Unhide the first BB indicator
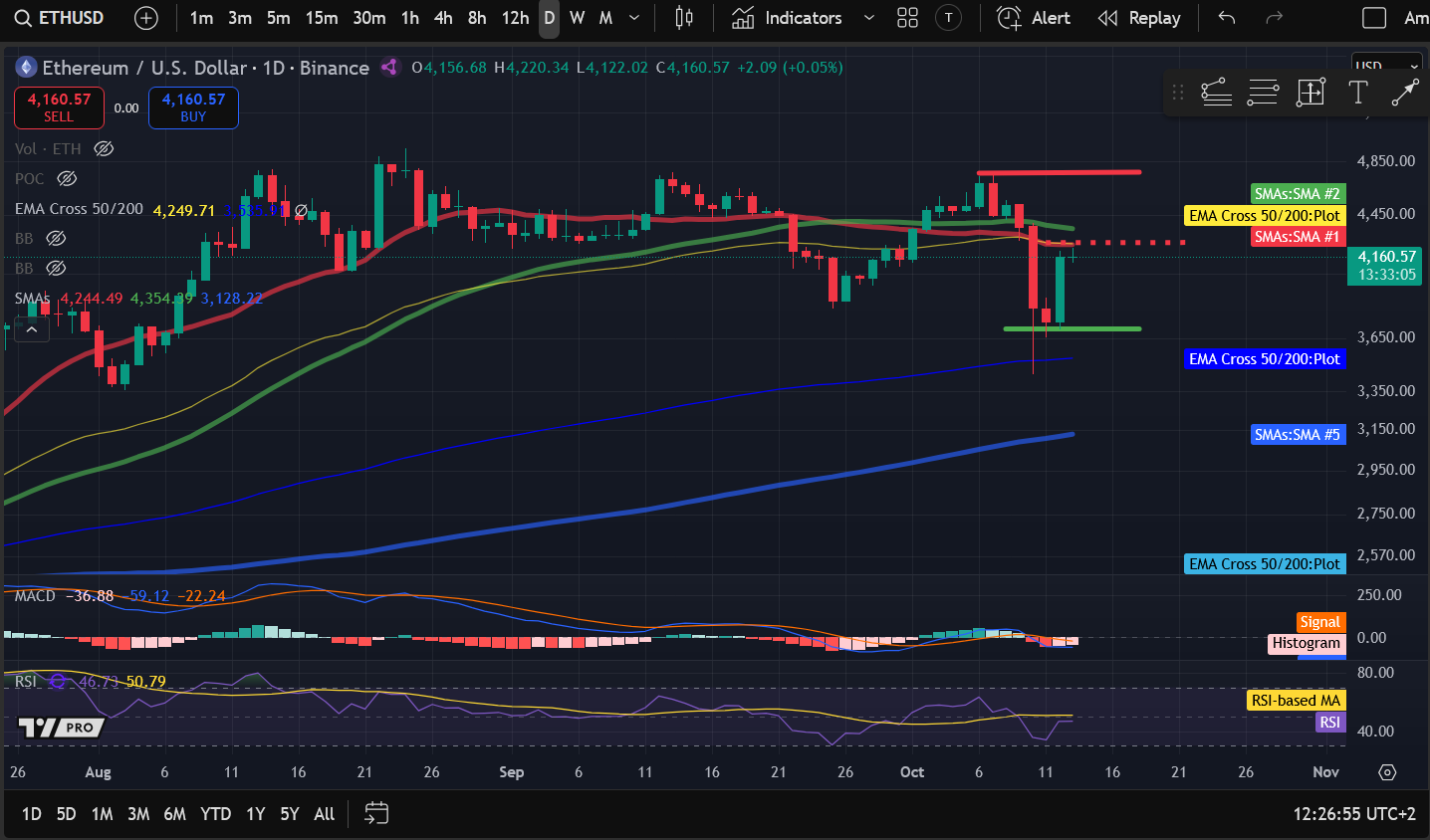 coord(57,239)
